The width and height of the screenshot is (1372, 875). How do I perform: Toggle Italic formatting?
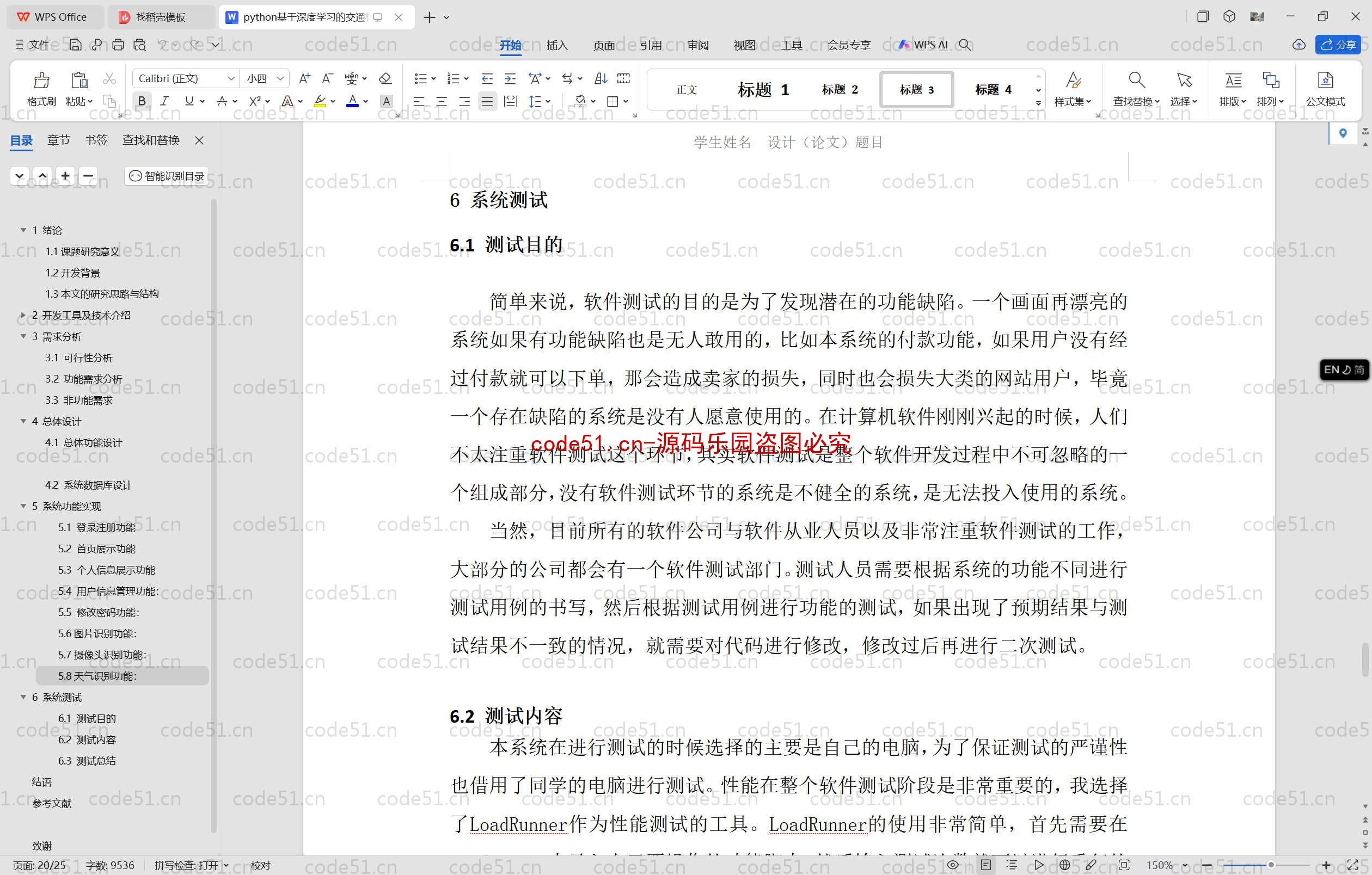click(164, 101)
